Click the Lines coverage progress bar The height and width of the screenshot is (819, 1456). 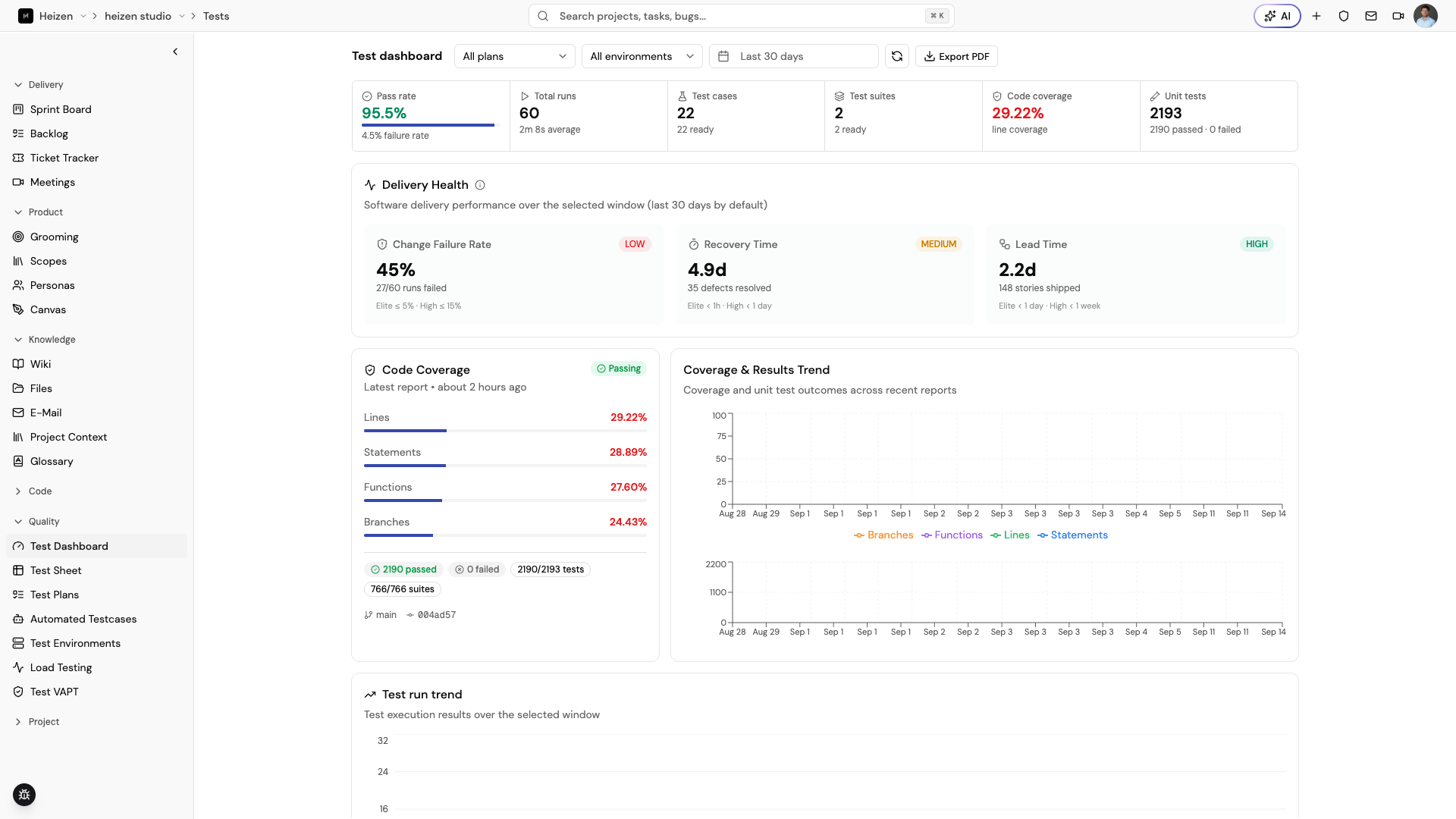click(505, 431)
